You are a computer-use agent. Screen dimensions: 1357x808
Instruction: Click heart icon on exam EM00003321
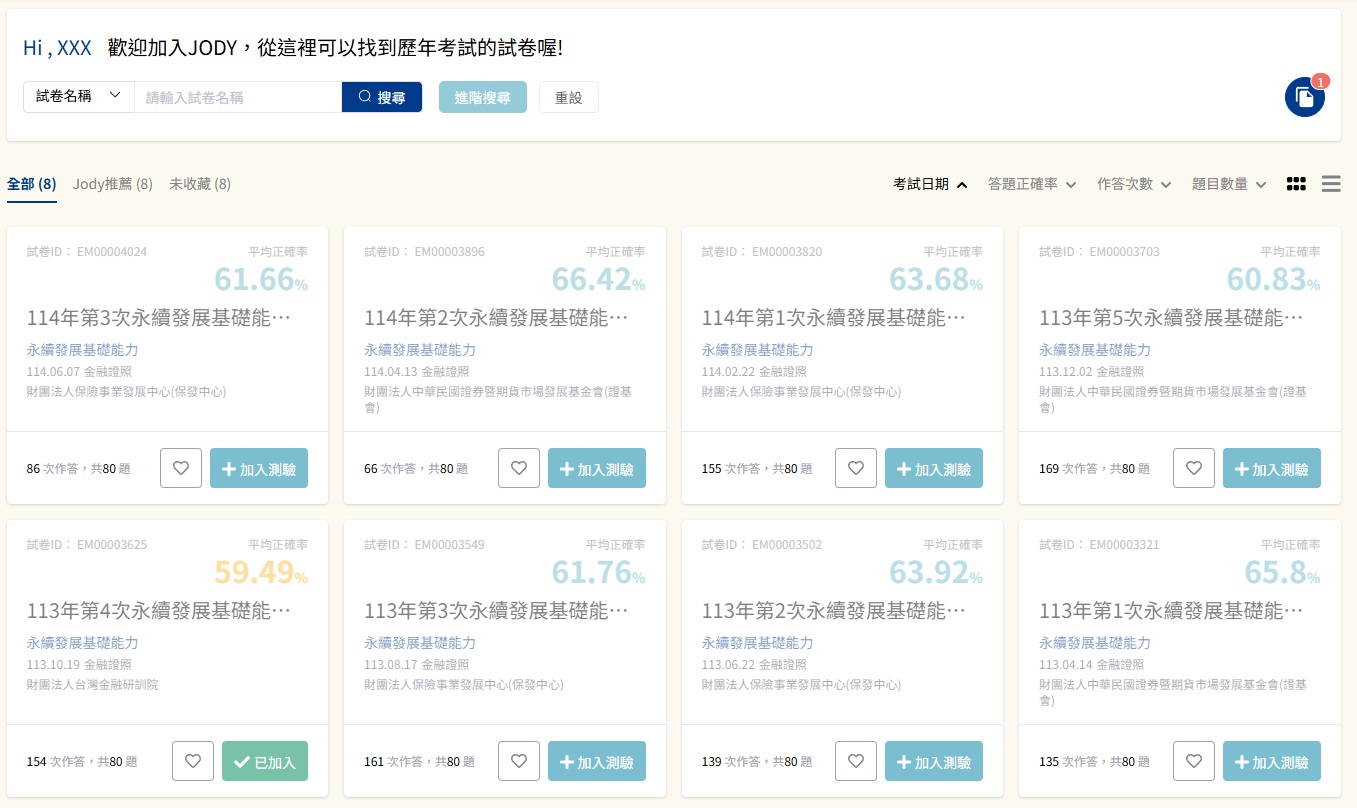tap(1193, 761)
